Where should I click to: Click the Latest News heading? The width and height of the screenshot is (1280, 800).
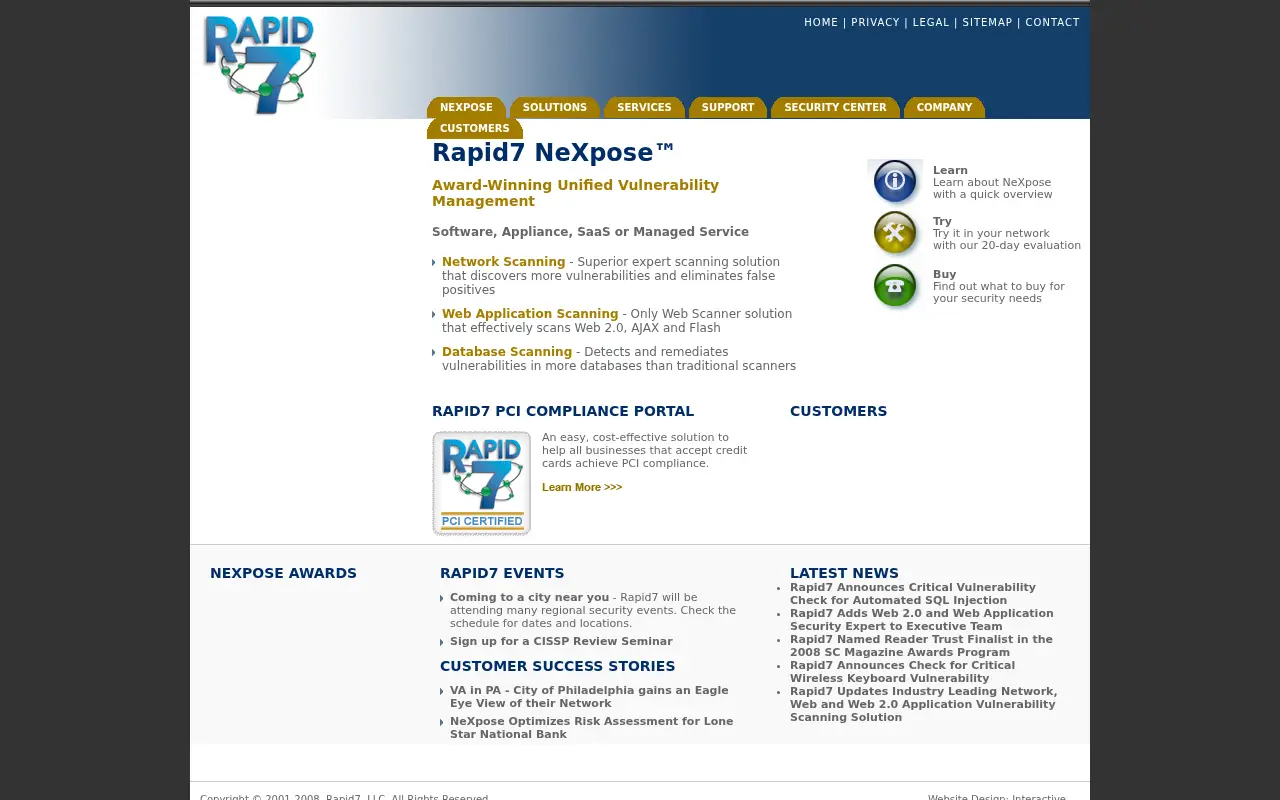coord(844,573)
